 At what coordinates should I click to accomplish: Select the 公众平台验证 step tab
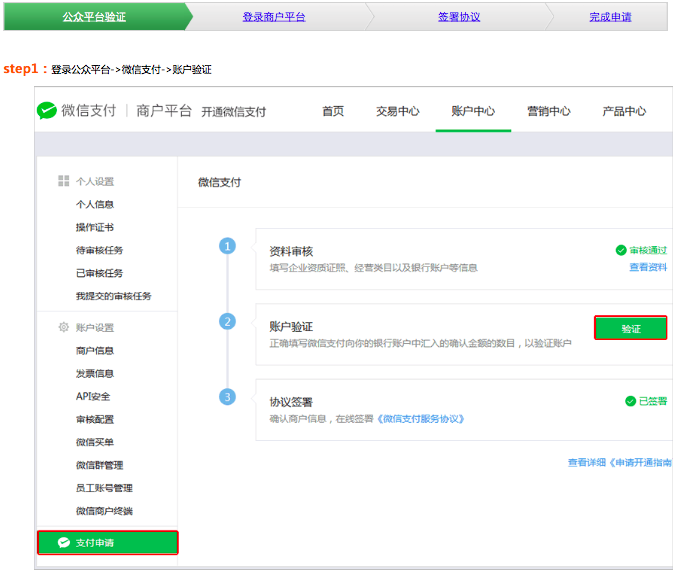[95, 17]
